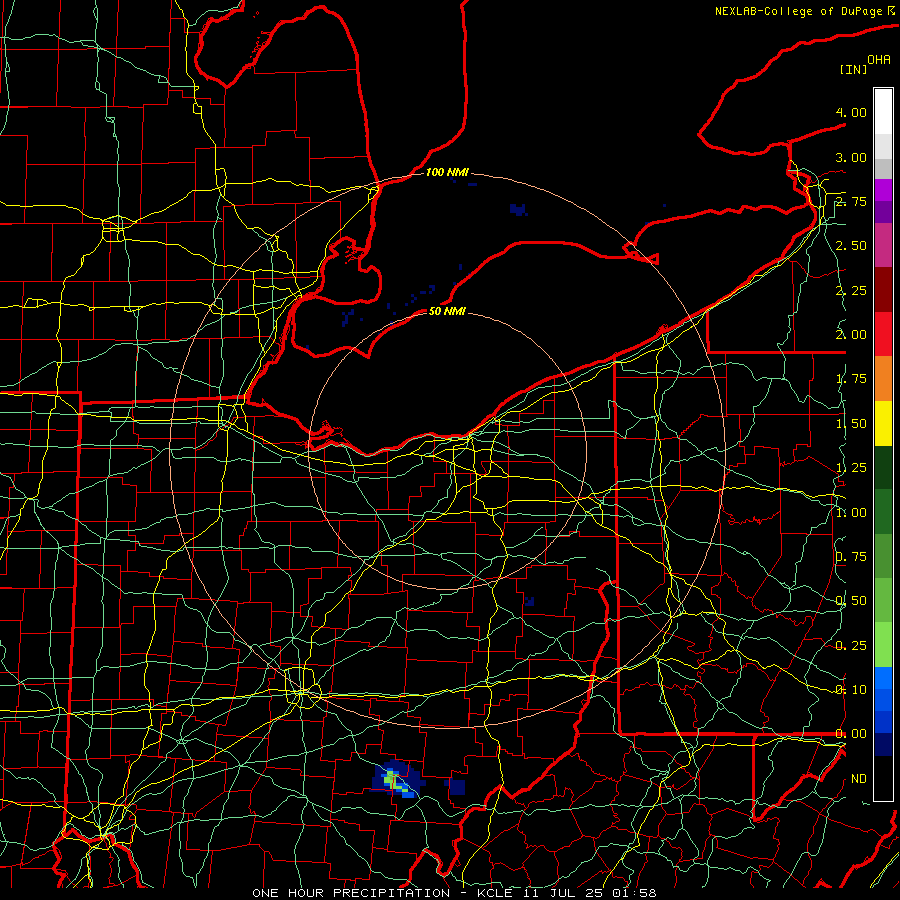900x900 pixels.
Task: Click the 0.25 legend value
Action: coord(851,646)
